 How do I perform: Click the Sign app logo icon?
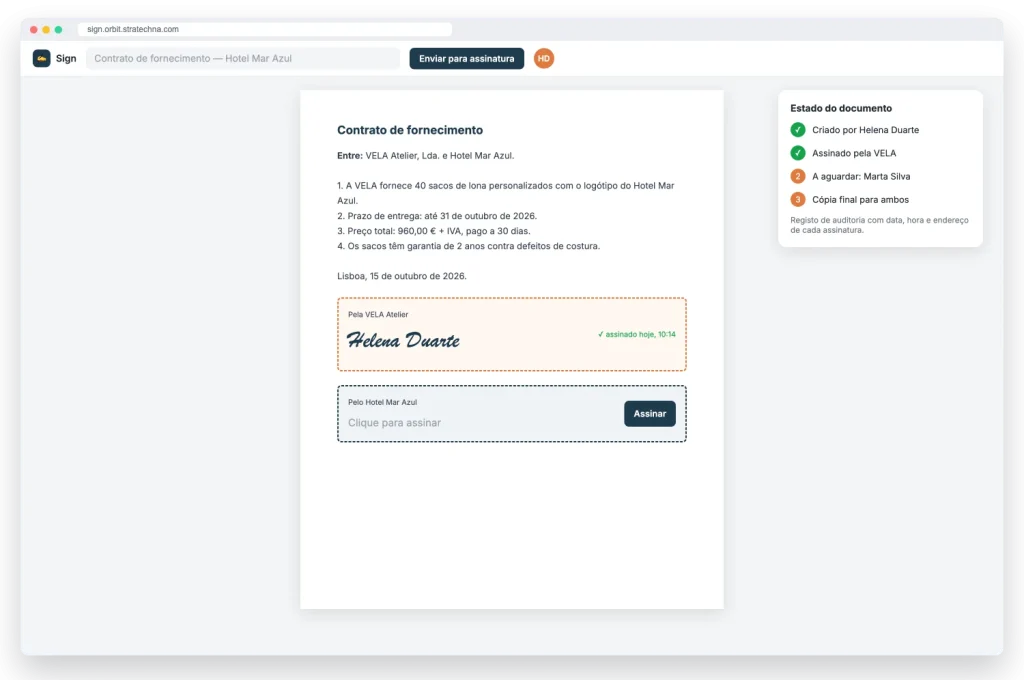tap(41, 58)
